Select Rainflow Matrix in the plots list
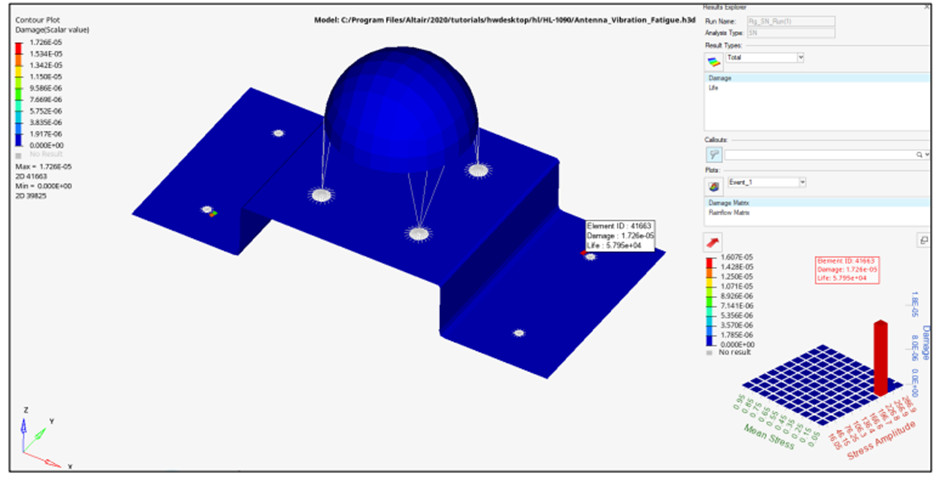The height and width of the screenshot is (486, 945). coord(728,211)
